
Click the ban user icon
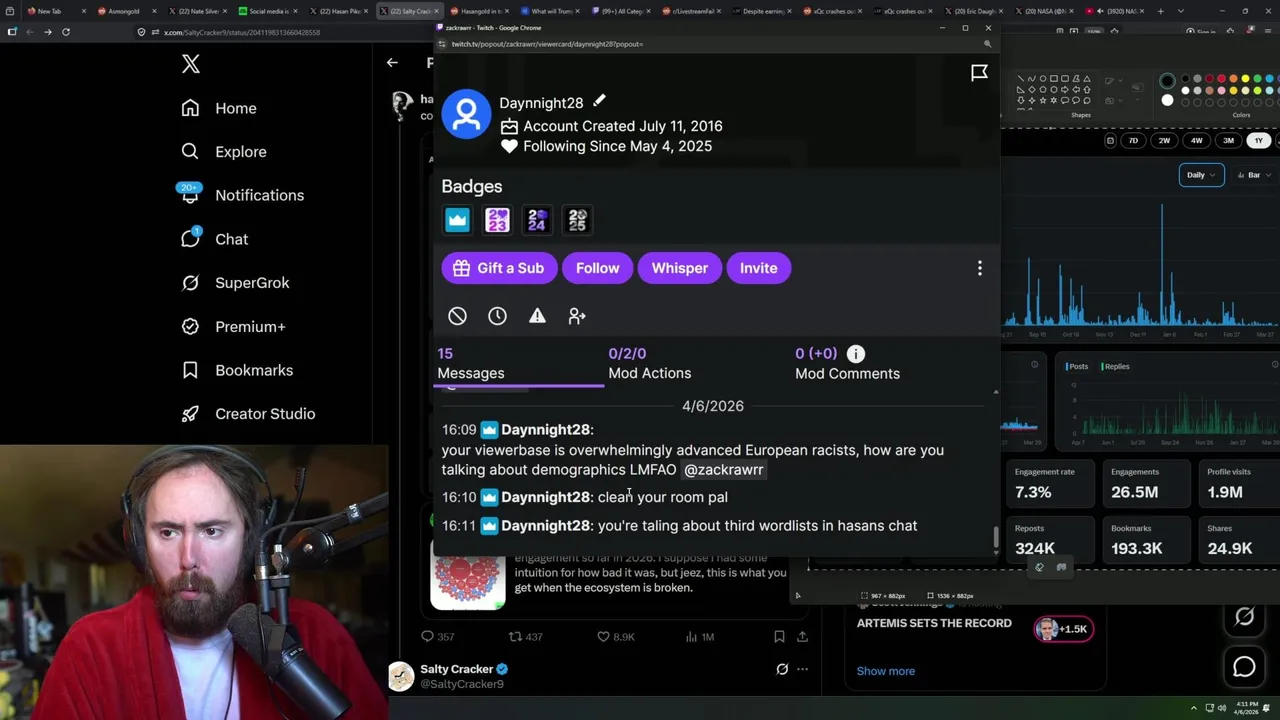[457, 316]
